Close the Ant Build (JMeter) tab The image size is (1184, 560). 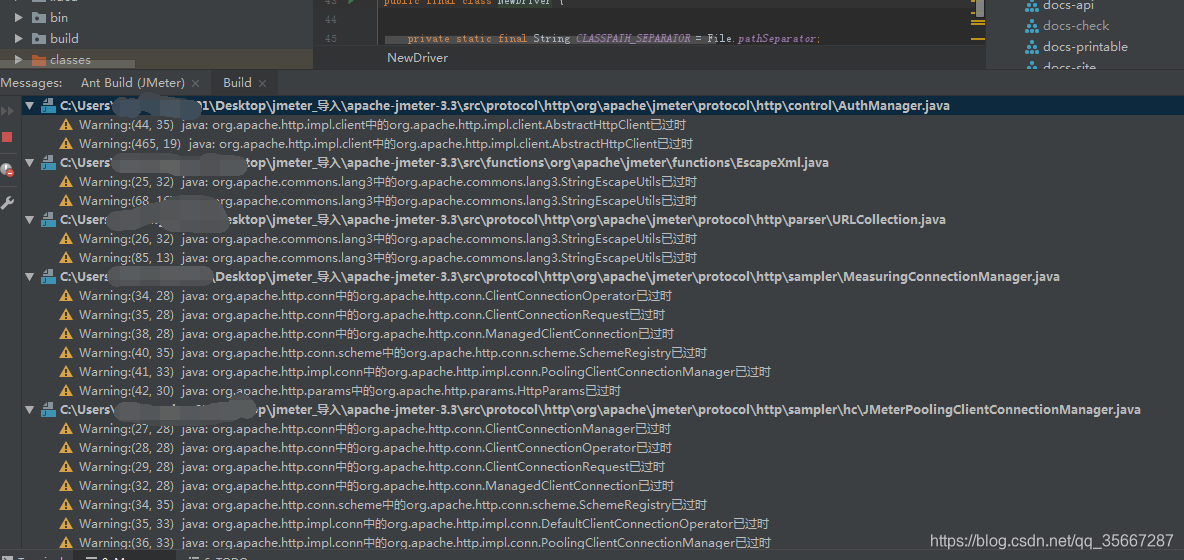coord(196,83)
